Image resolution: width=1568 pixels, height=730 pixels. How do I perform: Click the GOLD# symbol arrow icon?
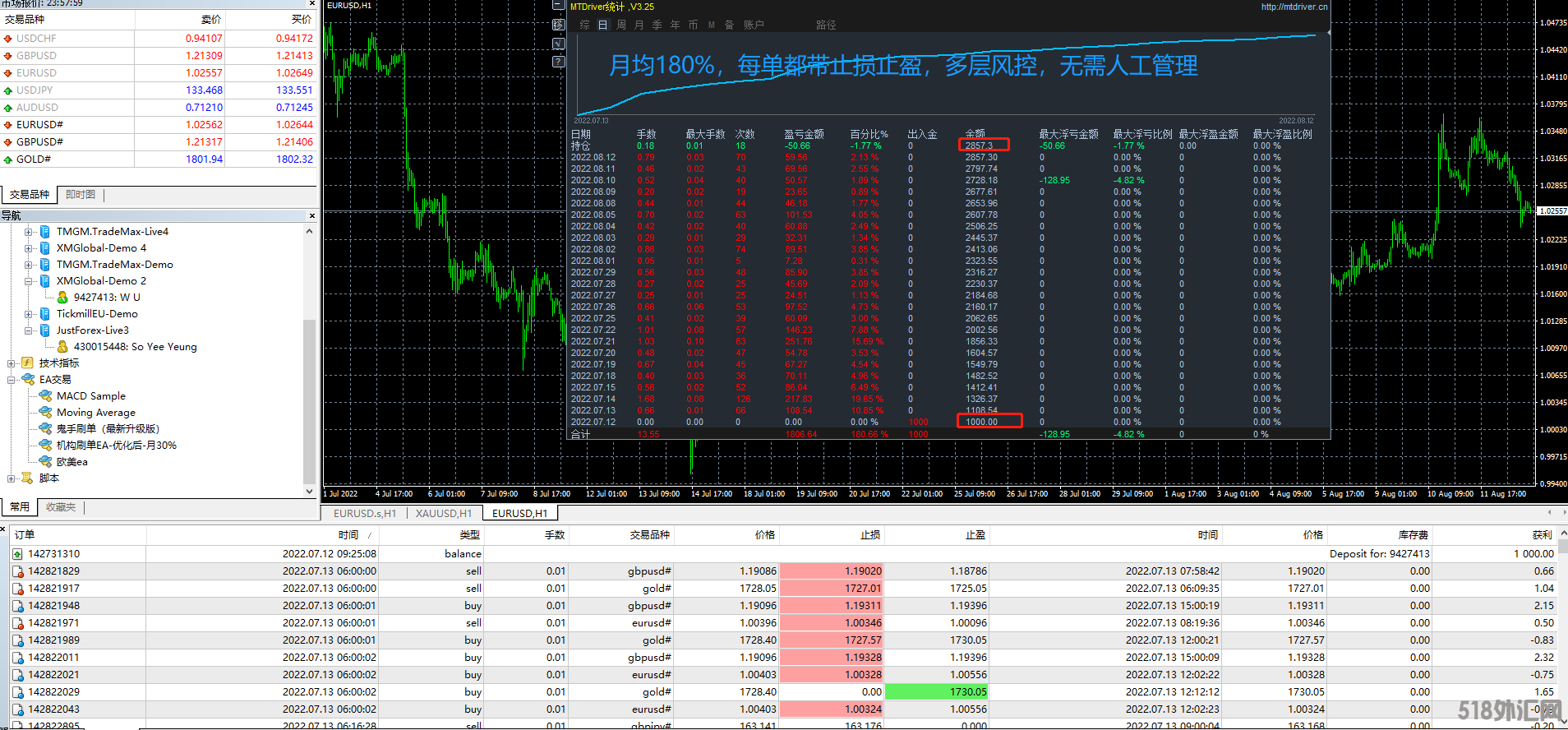click(8, 159)
